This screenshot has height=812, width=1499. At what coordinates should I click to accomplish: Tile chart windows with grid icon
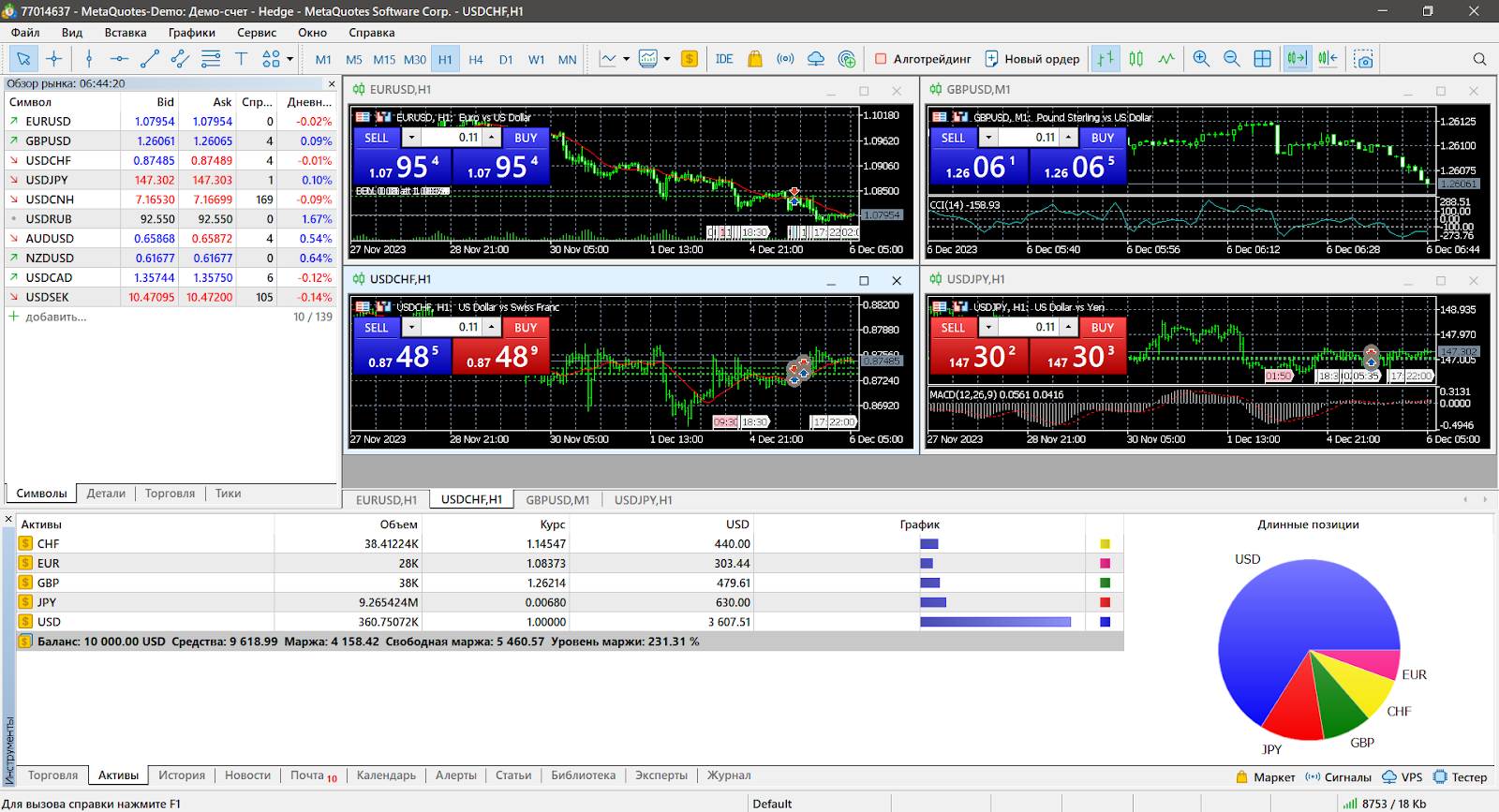[1263, 59]
